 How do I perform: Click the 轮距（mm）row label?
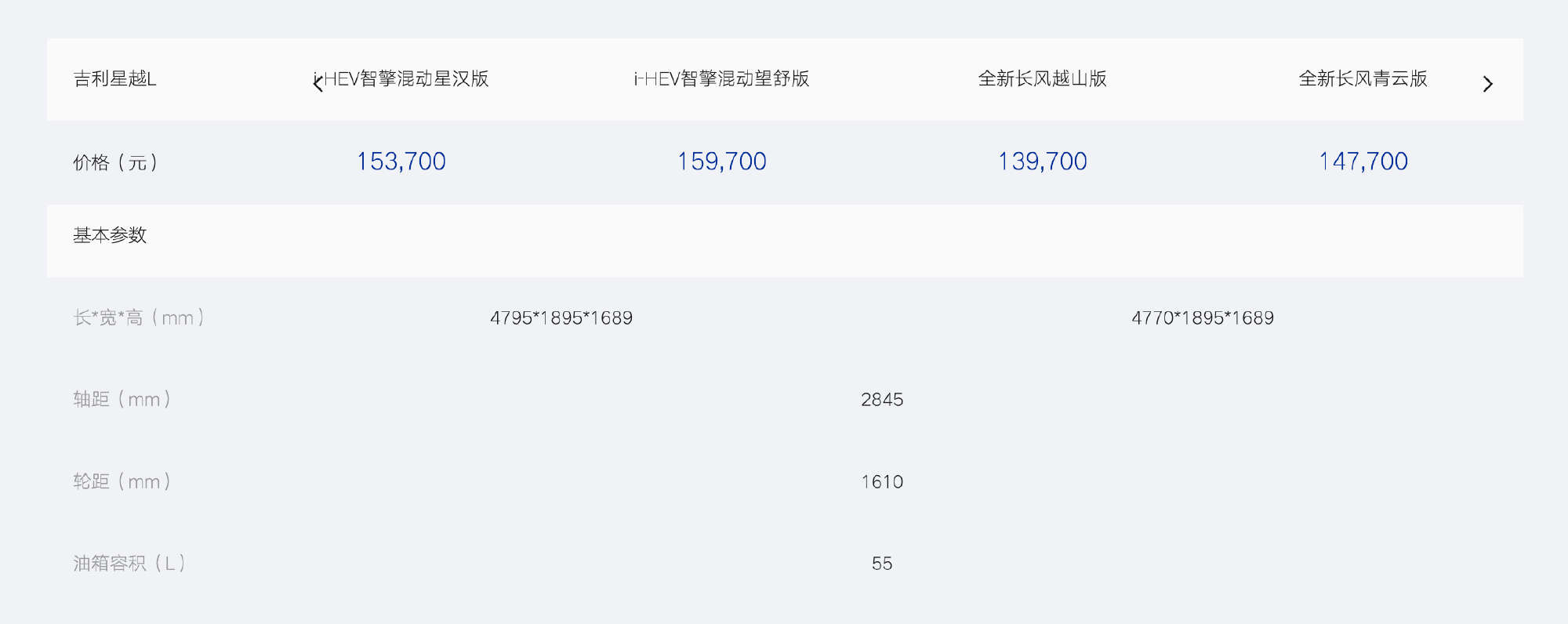coord(122,481)
